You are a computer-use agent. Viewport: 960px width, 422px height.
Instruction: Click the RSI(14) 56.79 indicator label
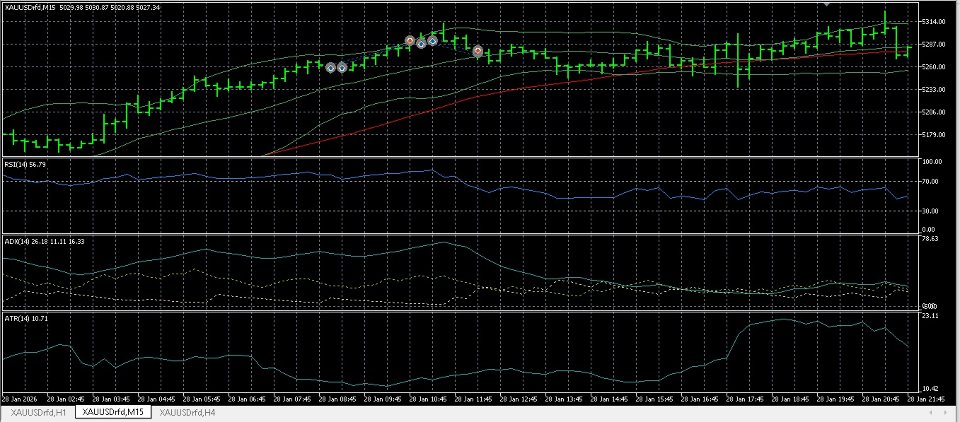pyautogui.click(x=26, y=164)
